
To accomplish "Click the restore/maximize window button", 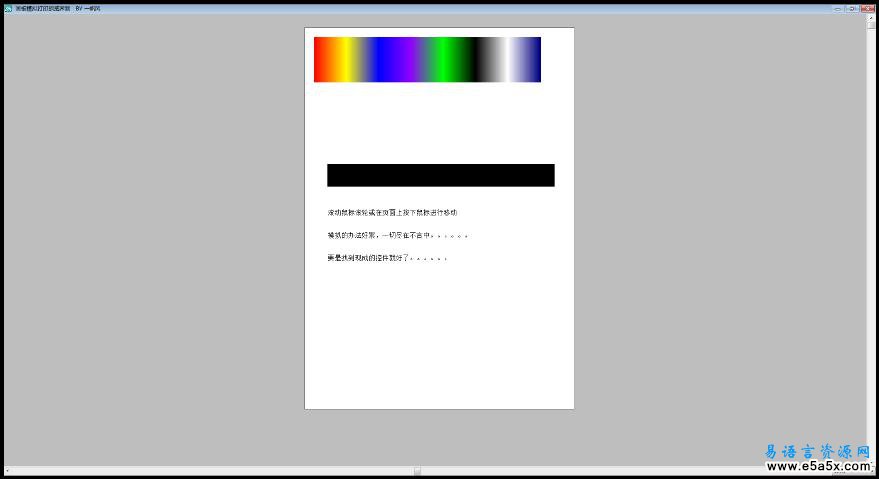I will click(x=851, y=8).
